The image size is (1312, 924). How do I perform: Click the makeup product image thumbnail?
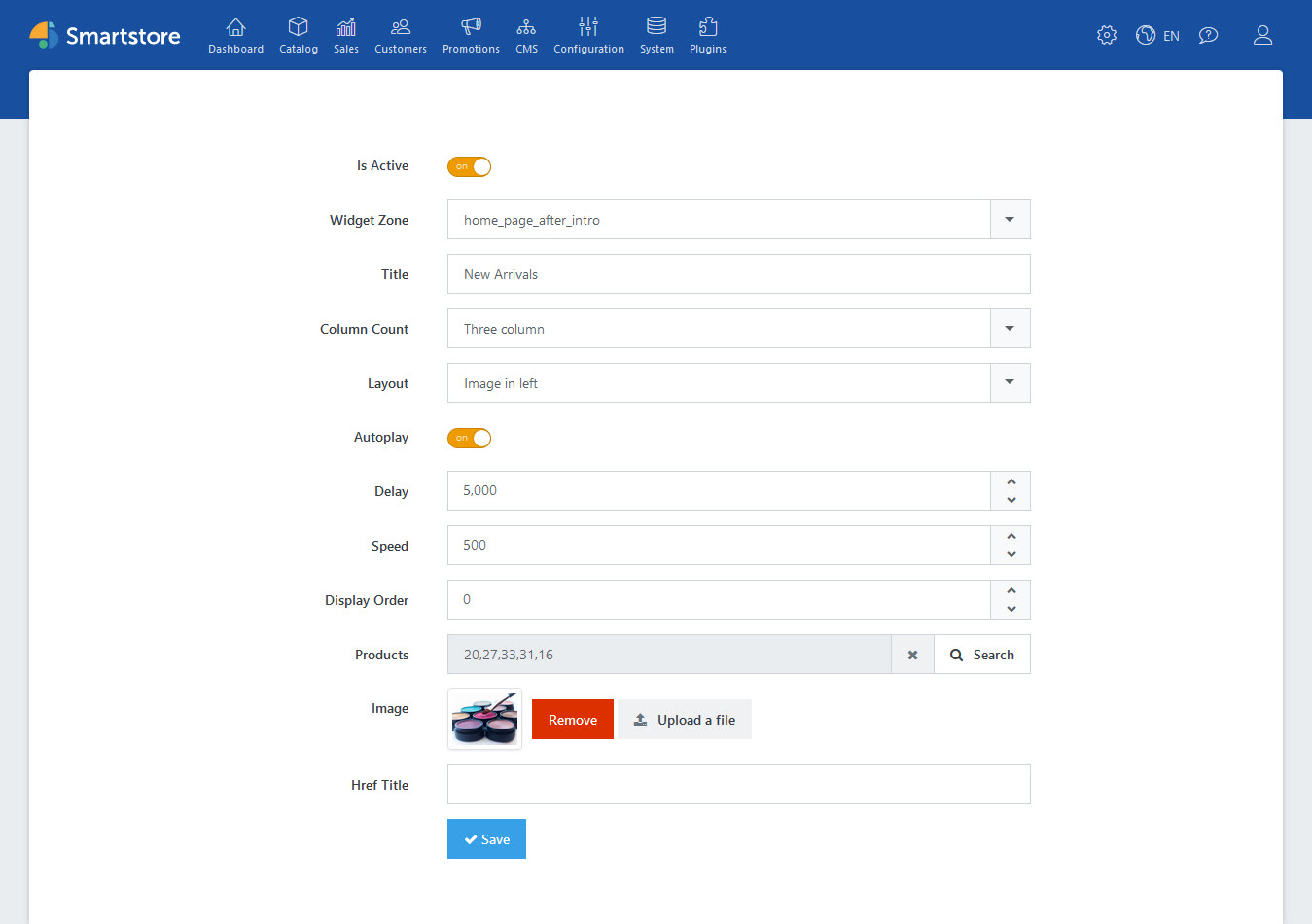coord(484,719)
